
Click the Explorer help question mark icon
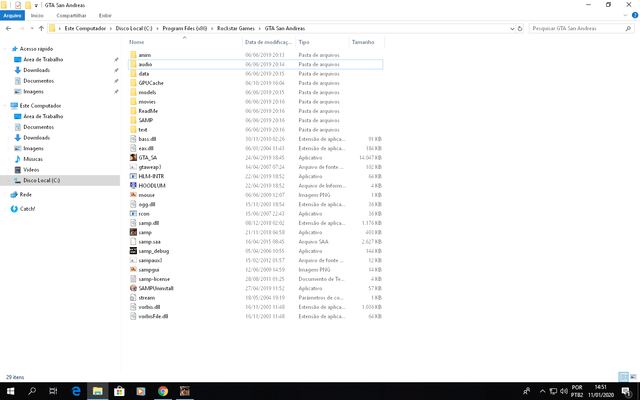click(635, 15)
